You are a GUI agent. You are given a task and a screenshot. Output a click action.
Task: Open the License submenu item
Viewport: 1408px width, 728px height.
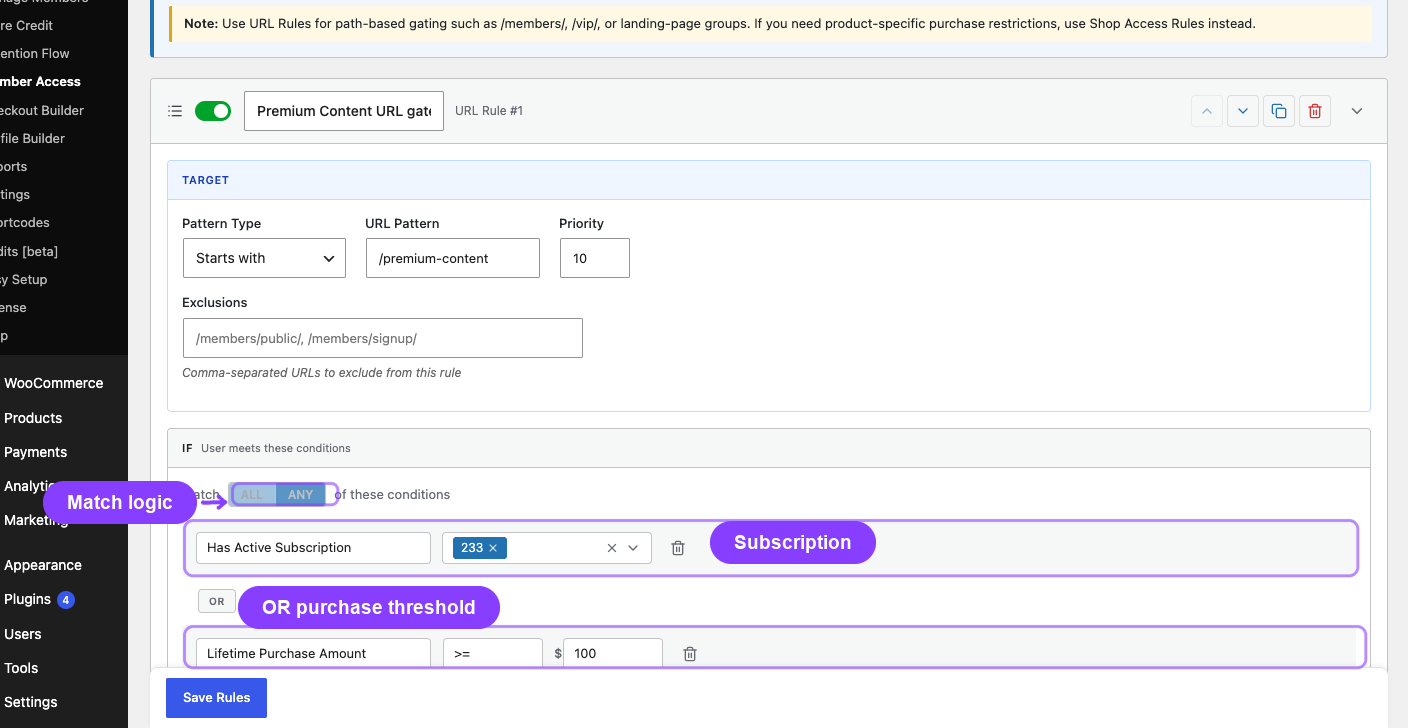14,307
